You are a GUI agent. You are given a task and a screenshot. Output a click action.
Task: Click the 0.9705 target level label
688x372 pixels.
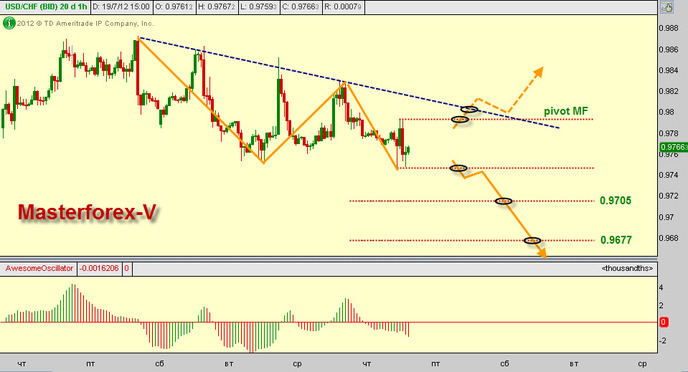click(x=616, y=200)
